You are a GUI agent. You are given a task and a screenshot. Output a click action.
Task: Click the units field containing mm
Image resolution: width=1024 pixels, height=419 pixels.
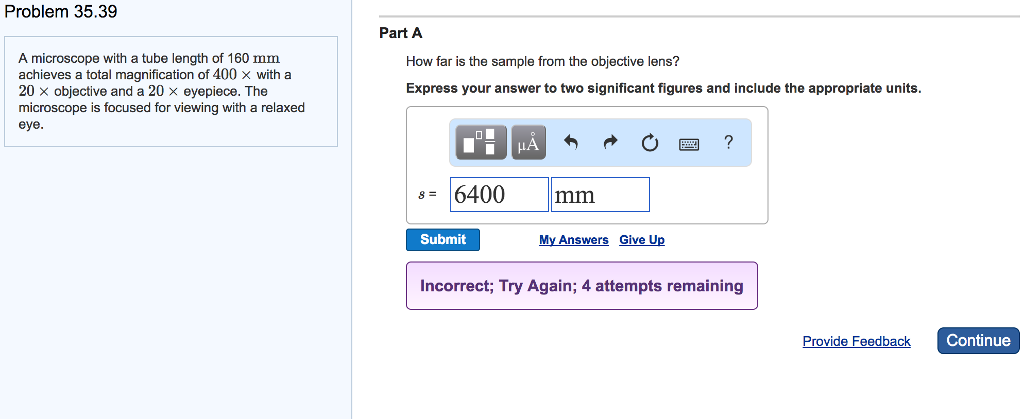[x=600, y=195]
